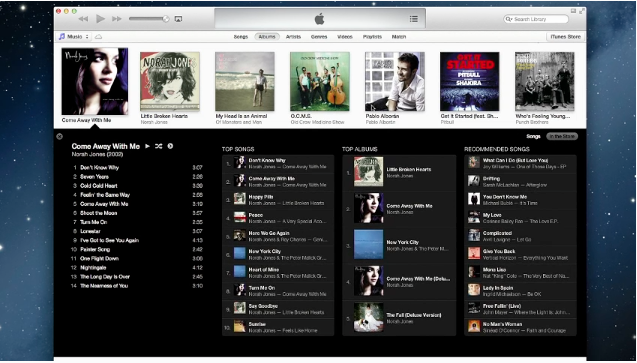Open recommended song Free Fallin' (Live)

tap(520, 309)
